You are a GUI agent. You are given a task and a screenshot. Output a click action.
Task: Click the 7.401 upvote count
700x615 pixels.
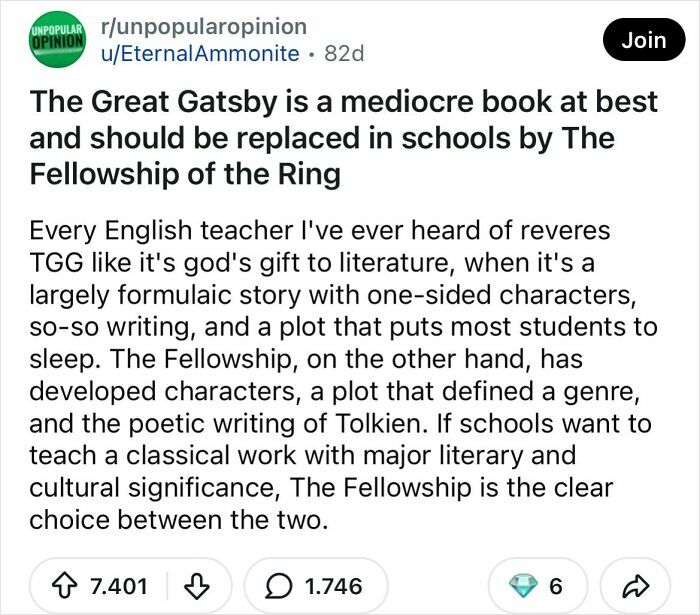point(119,586)
